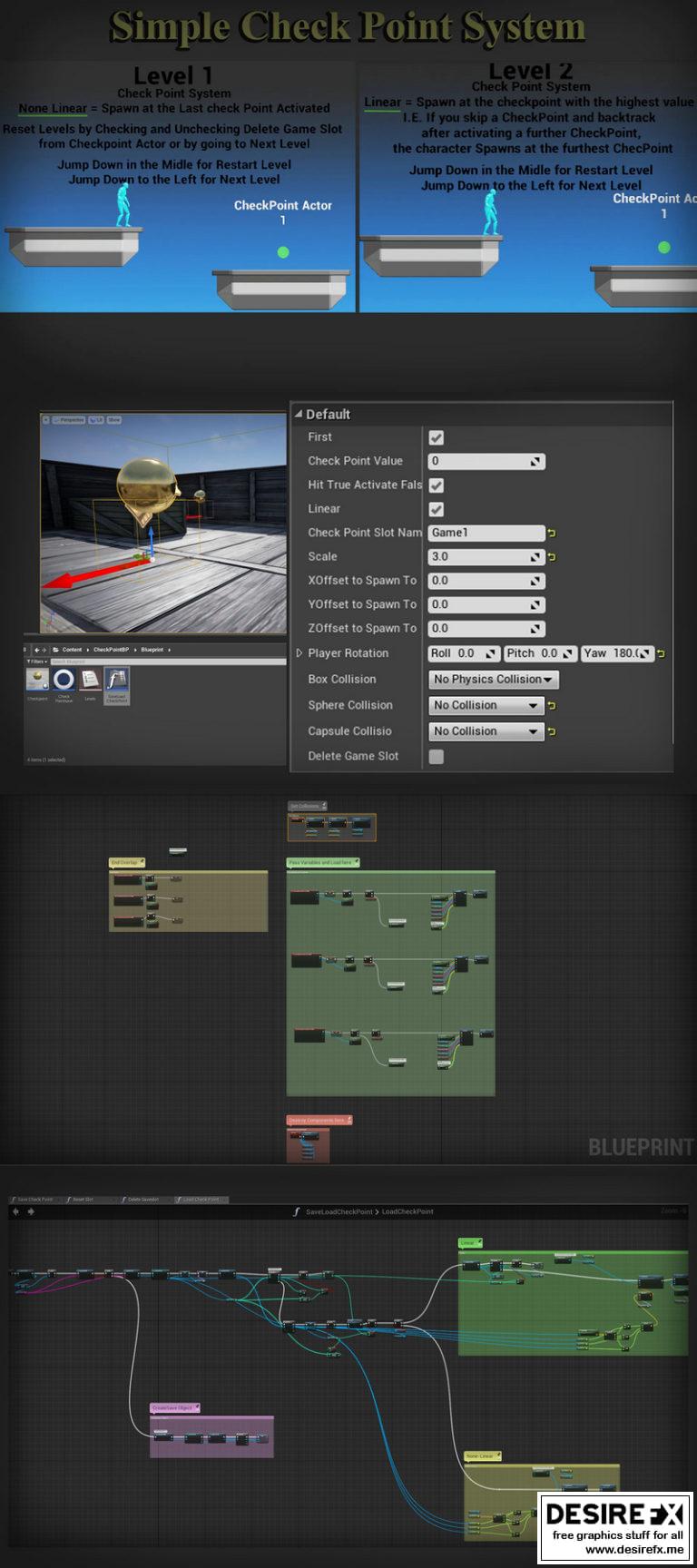697x1568 pixels.
Task: Uncheck the Linear checkbox
Action: [x=437, y=509]
